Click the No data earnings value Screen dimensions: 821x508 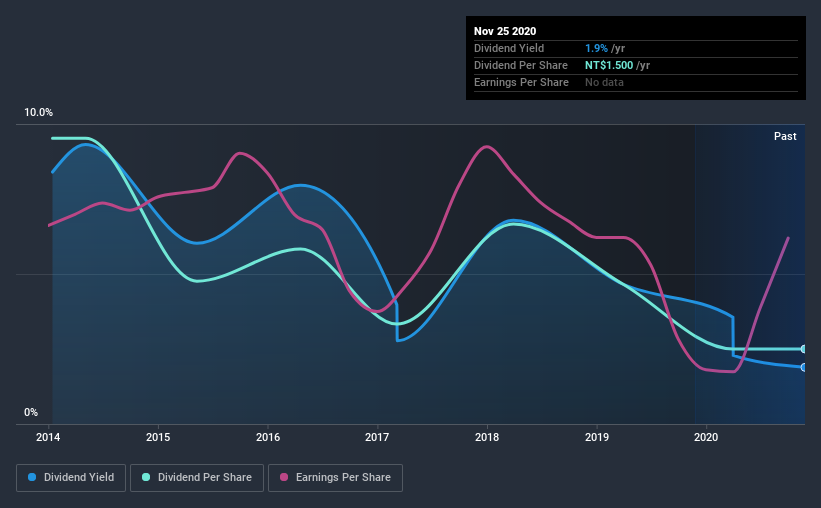[x=604, y=82]
